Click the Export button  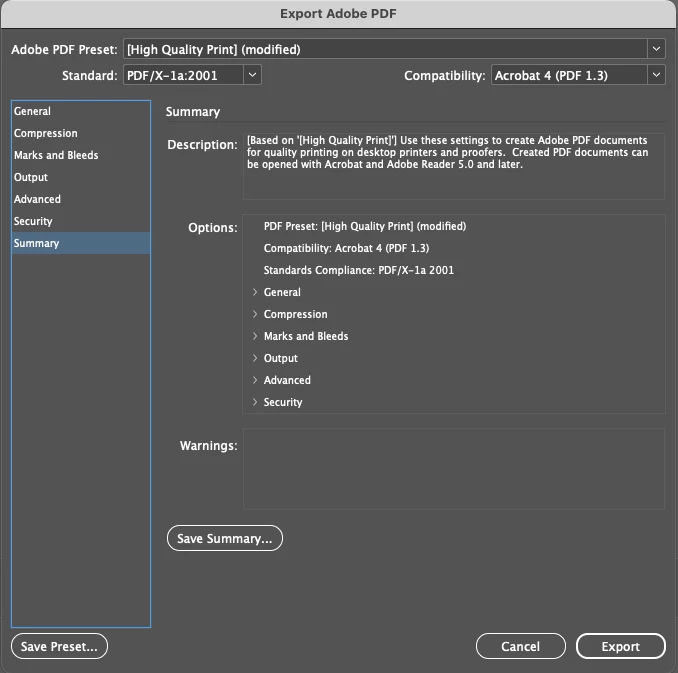(x=620, y=646)
